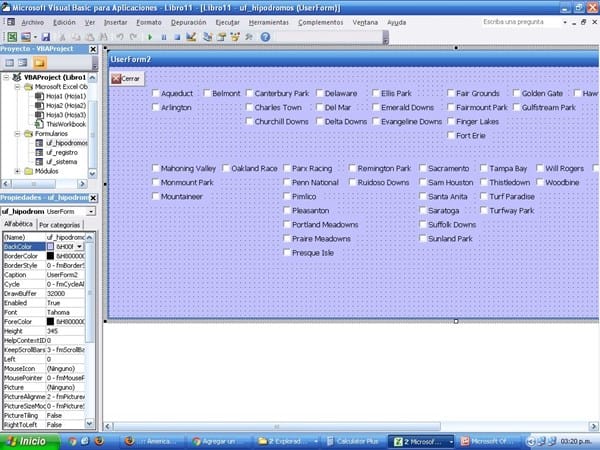
Task: Check the Aqueduct checkbox
Action: 156,93
